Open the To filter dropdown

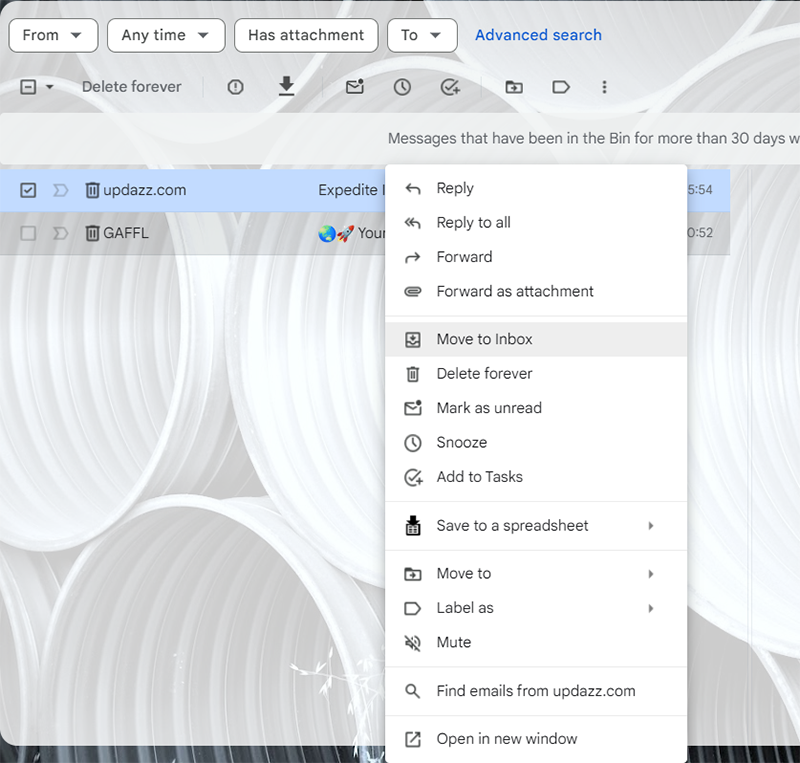(x=422, y=35)
